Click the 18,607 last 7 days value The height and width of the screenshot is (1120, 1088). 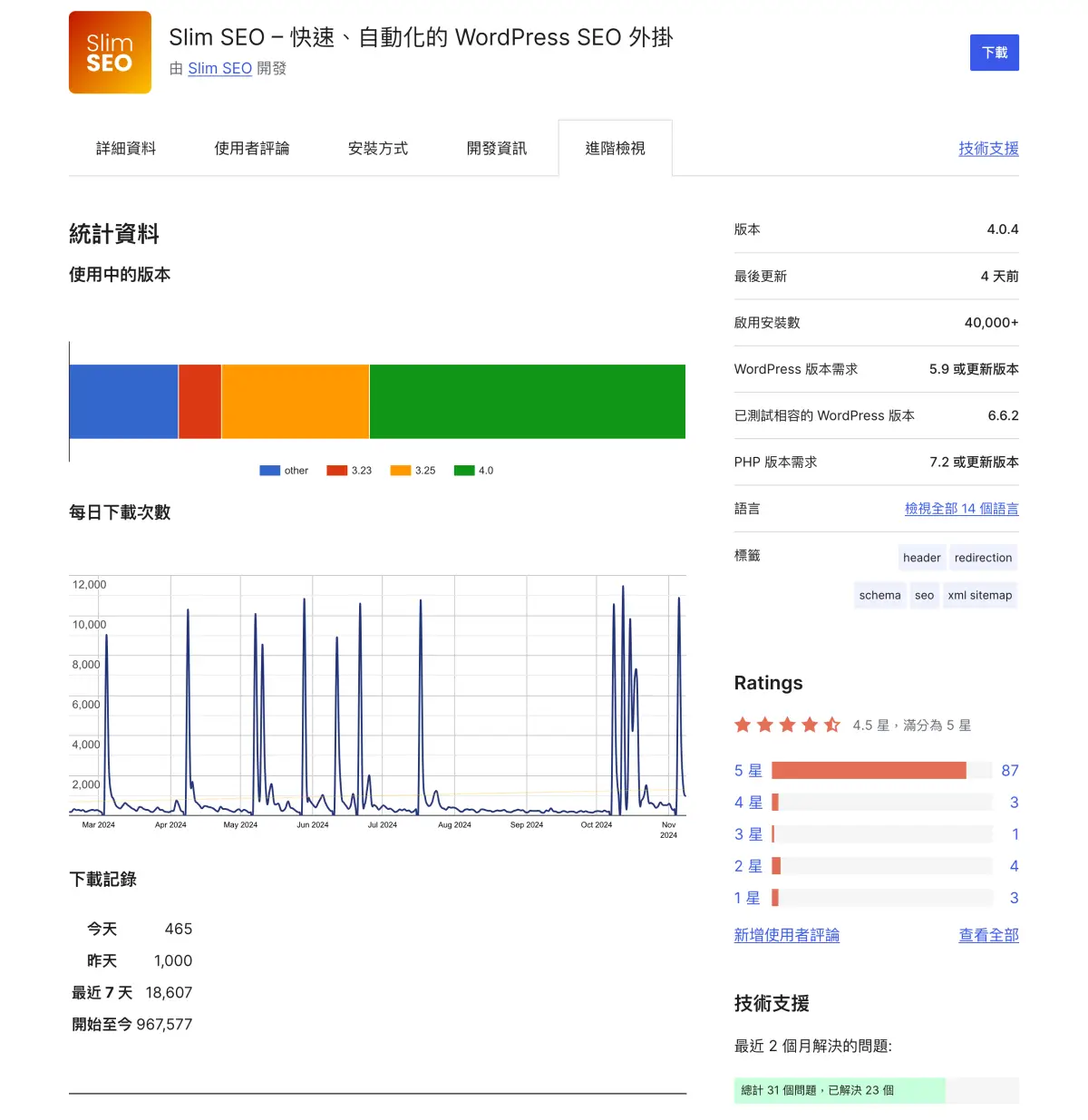click(x=169, y=993)
